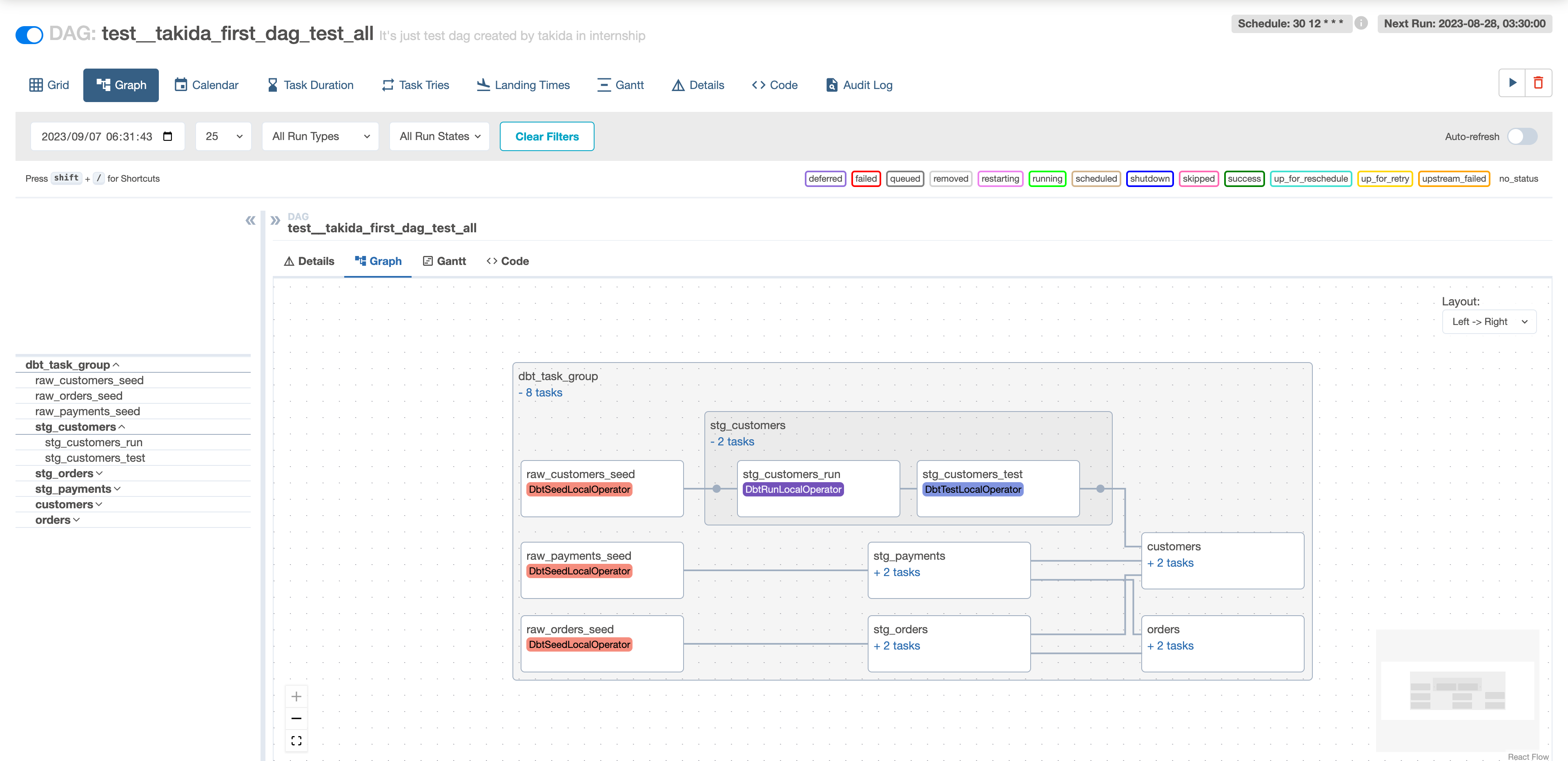The image size is (1568, 761).
Task: Click the fit view icon
Action: coord(296,740)
